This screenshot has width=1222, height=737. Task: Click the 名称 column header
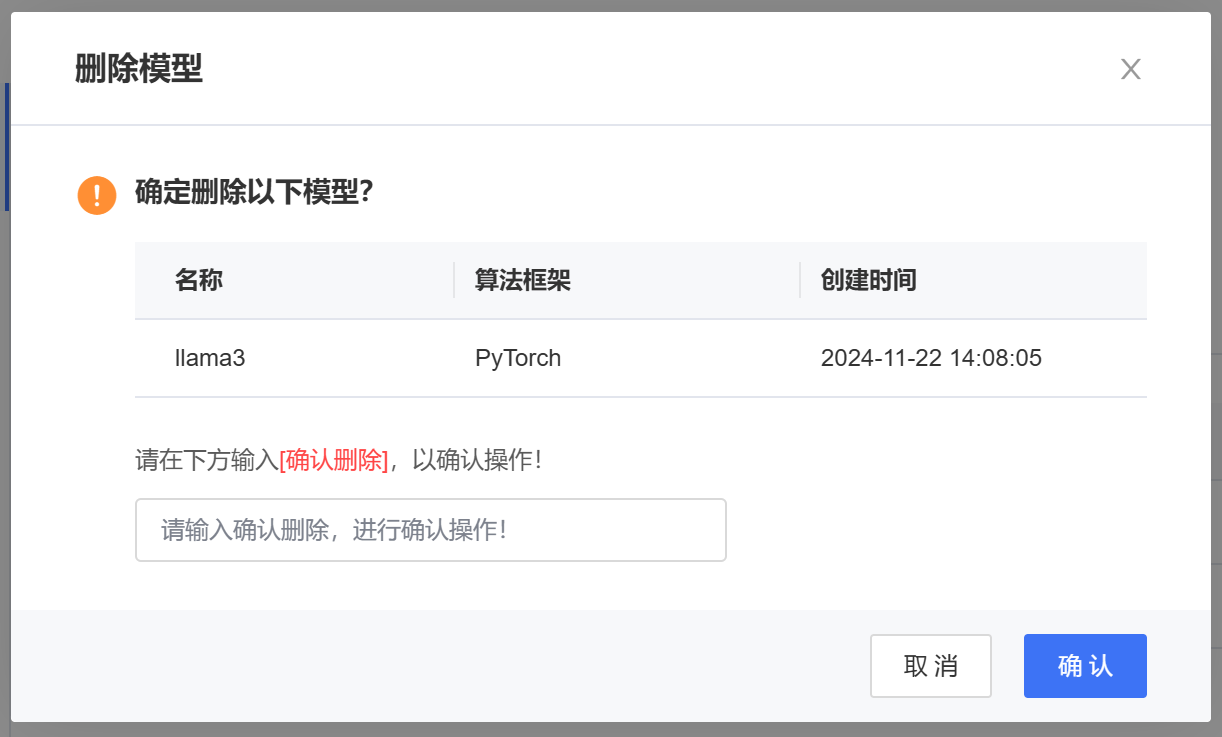click(199, 280)
